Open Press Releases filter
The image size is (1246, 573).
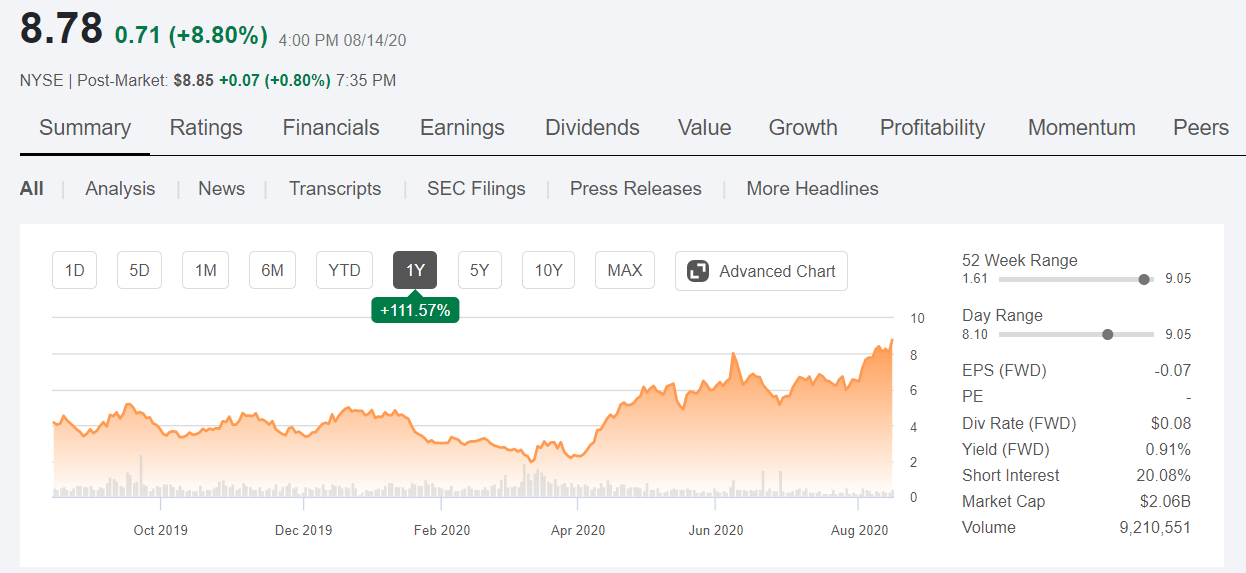pyautogui.click(x=636, y=189)
